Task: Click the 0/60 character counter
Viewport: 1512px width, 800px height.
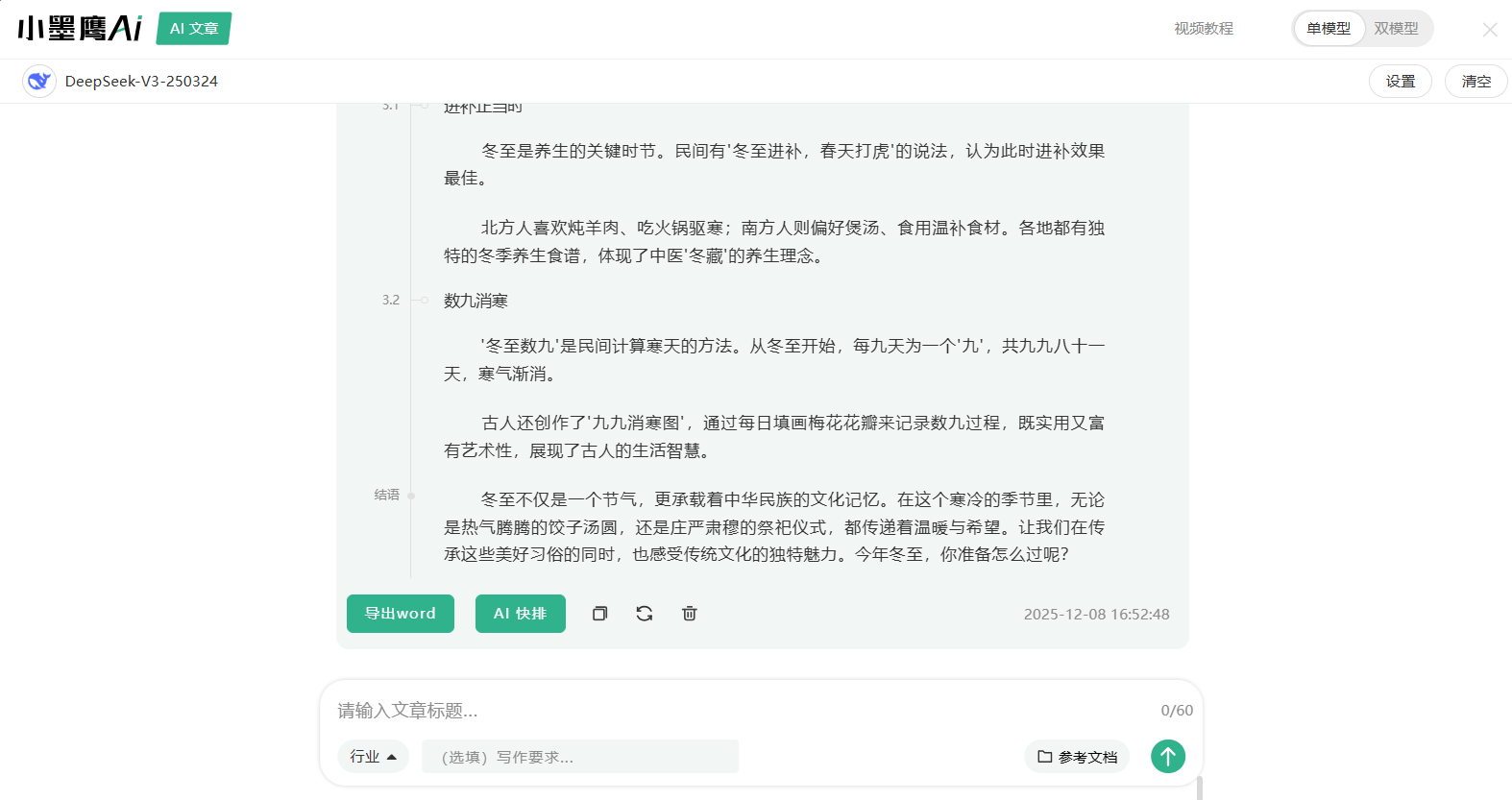Action: [1177, 711]
